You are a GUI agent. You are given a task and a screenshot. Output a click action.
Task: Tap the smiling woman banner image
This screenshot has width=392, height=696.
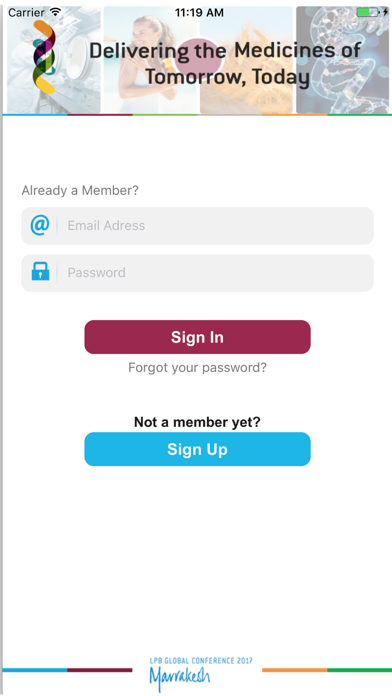point(150,59)
